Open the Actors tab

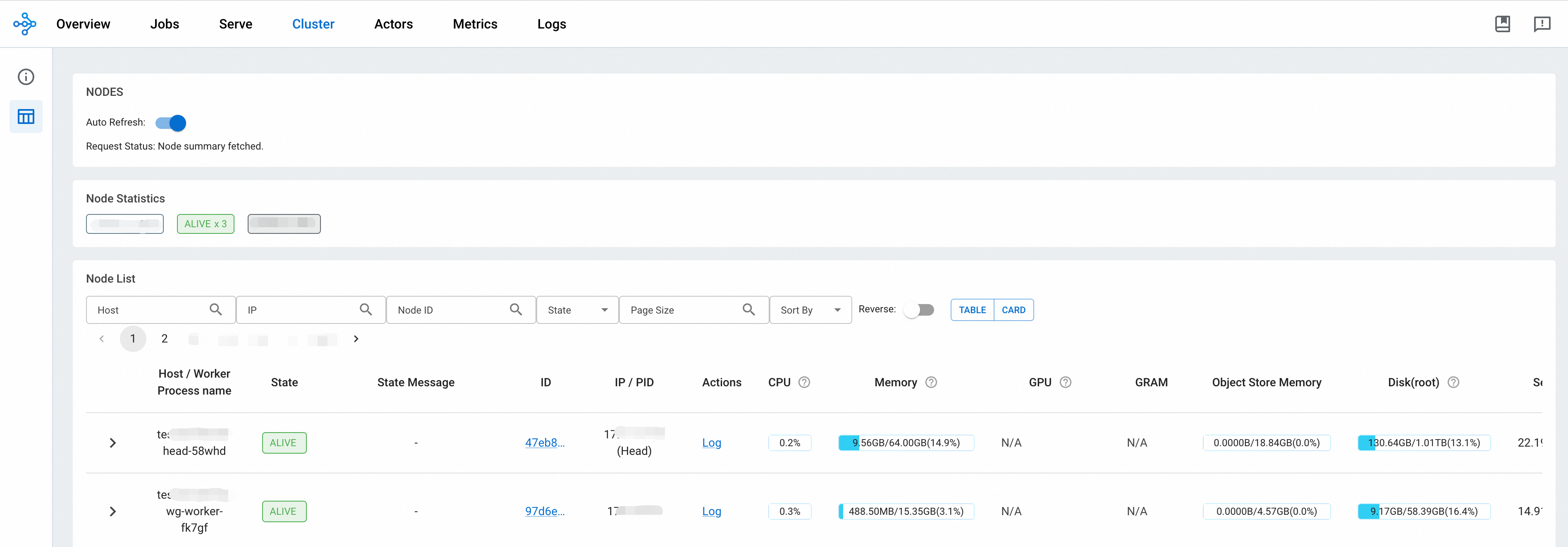click(x=393, y=24)
